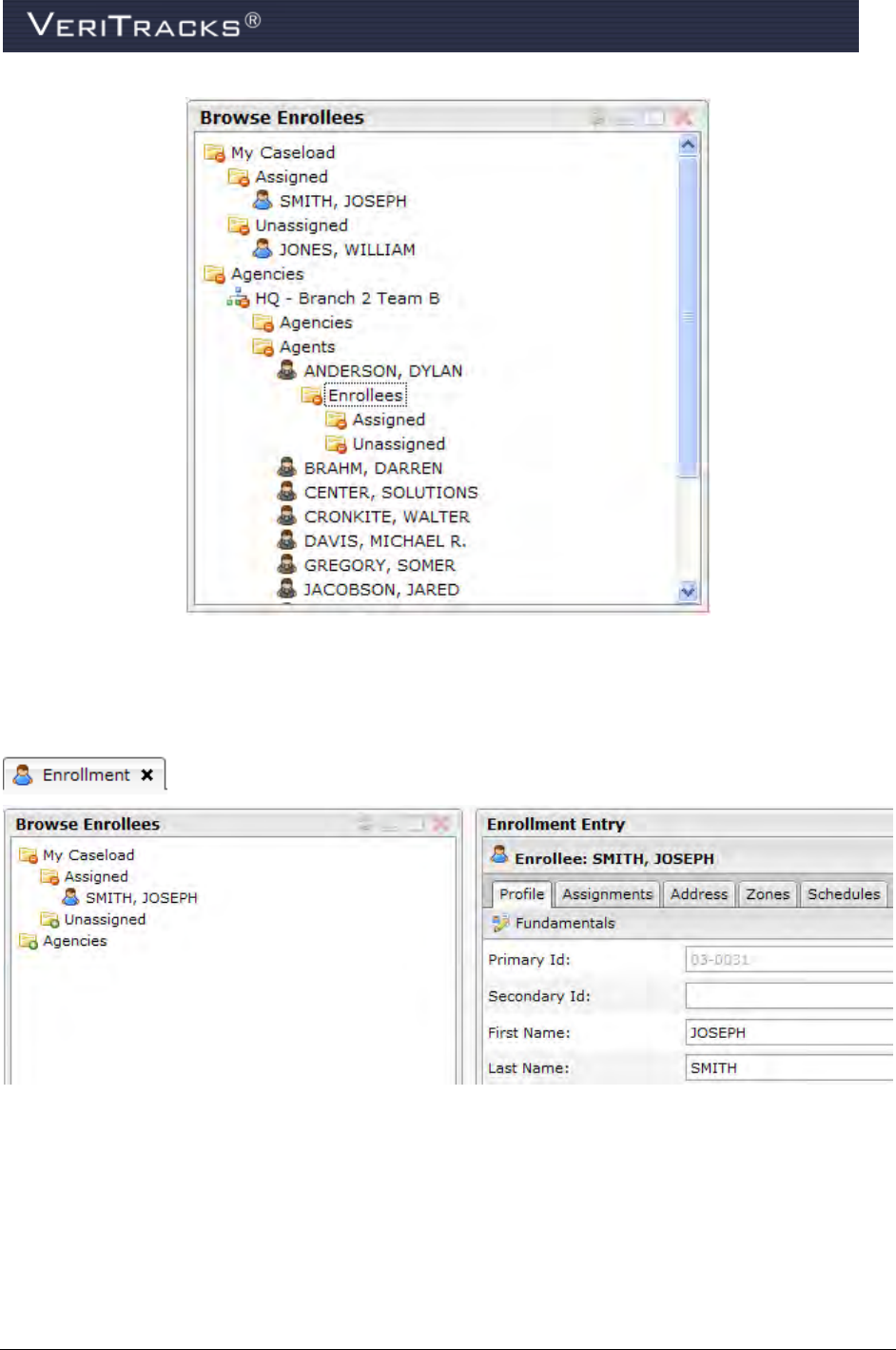Viewport: 896px width, 1350px height.
Task: Click the DAVIS, MICHAEL R. agent icon
Action: pos(286,540)
